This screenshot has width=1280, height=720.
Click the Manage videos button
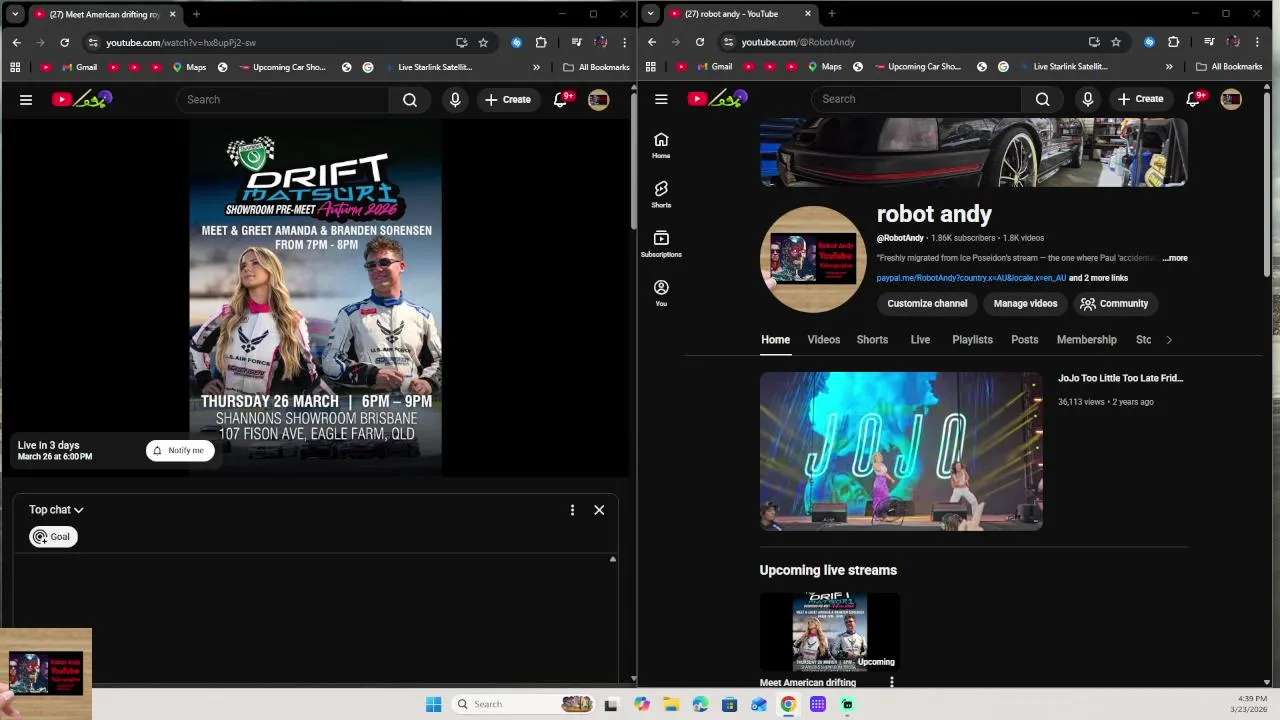pyautogui.click(x=1025, y=304)
